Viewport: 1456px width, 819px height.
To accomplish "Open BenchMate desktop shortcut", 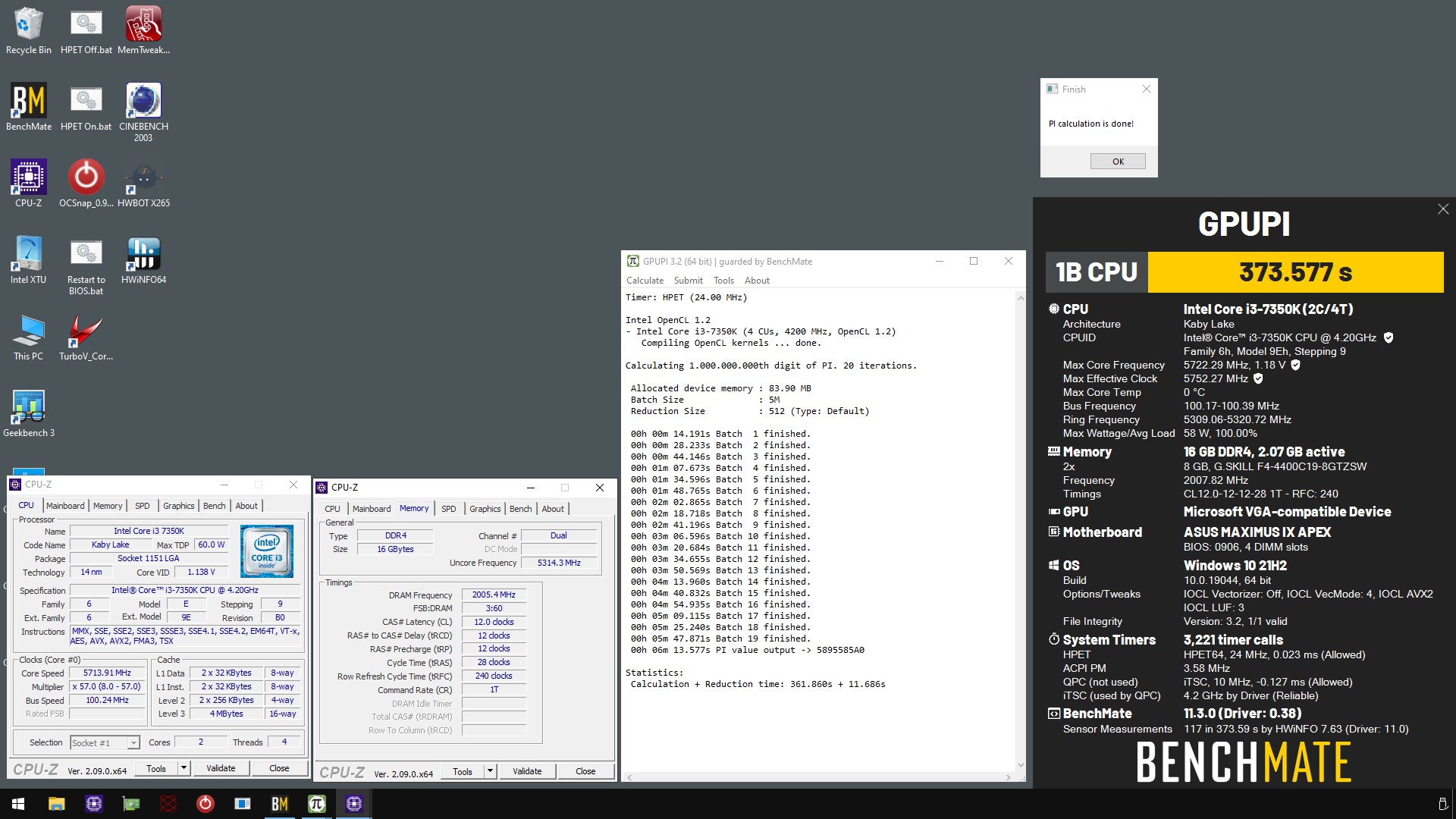I will (28, 107).
